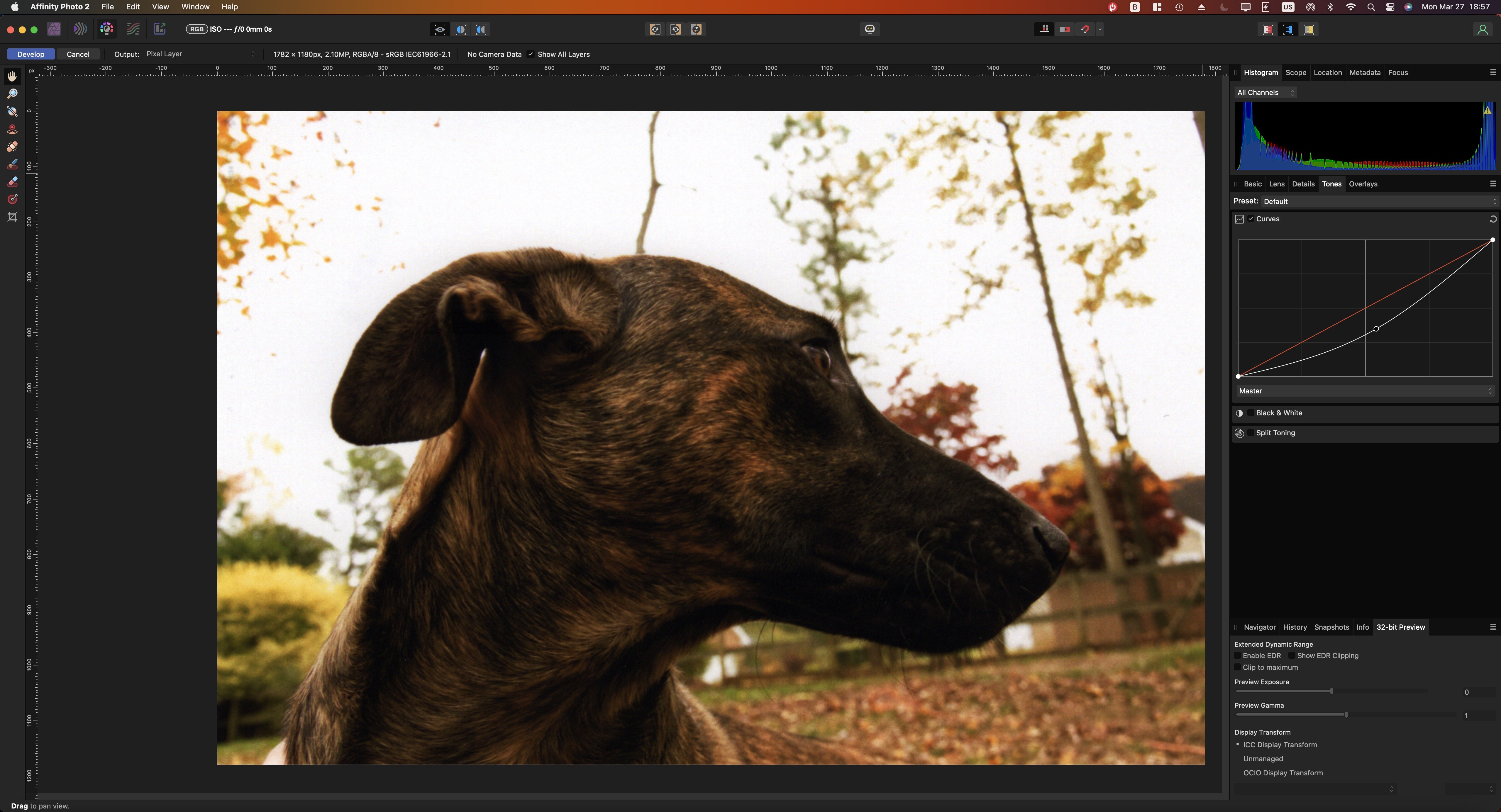Viewport: 1501px width, 812px height.
Task: Click the histogram warning triangle
Action: (x=1488, y=110)
